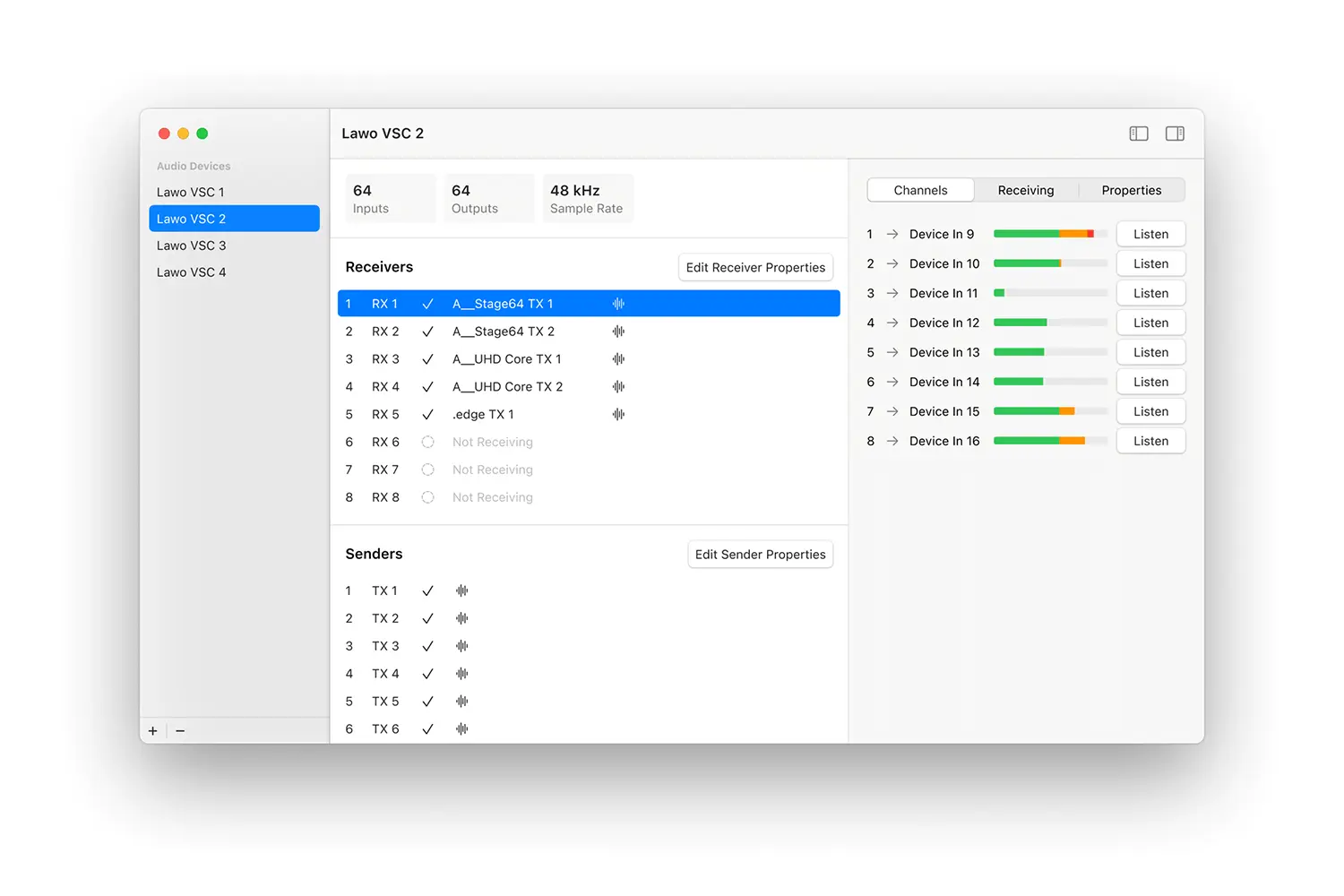
Task: Switch to the Channels tab
Action: (920, 190)
